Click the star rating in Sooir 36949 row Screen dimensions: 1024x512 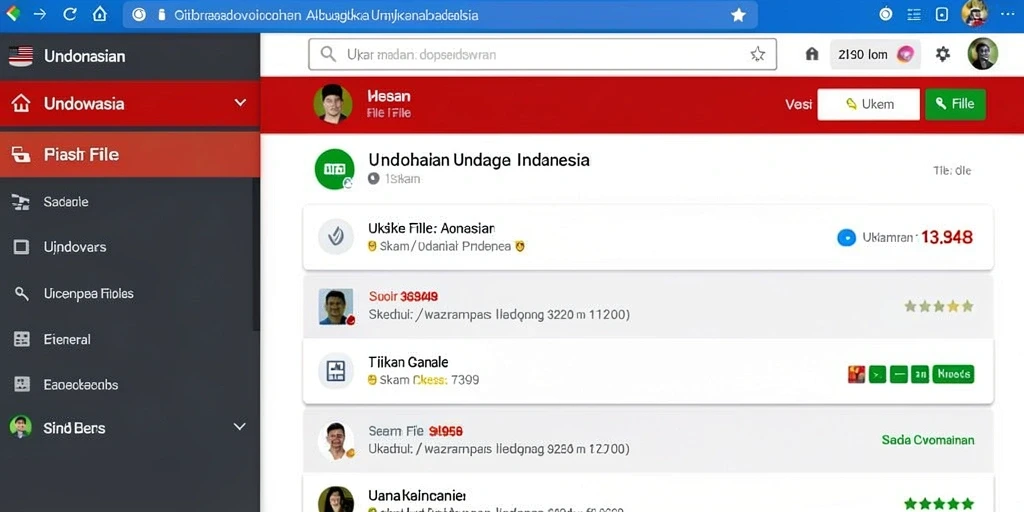[938, 306]
